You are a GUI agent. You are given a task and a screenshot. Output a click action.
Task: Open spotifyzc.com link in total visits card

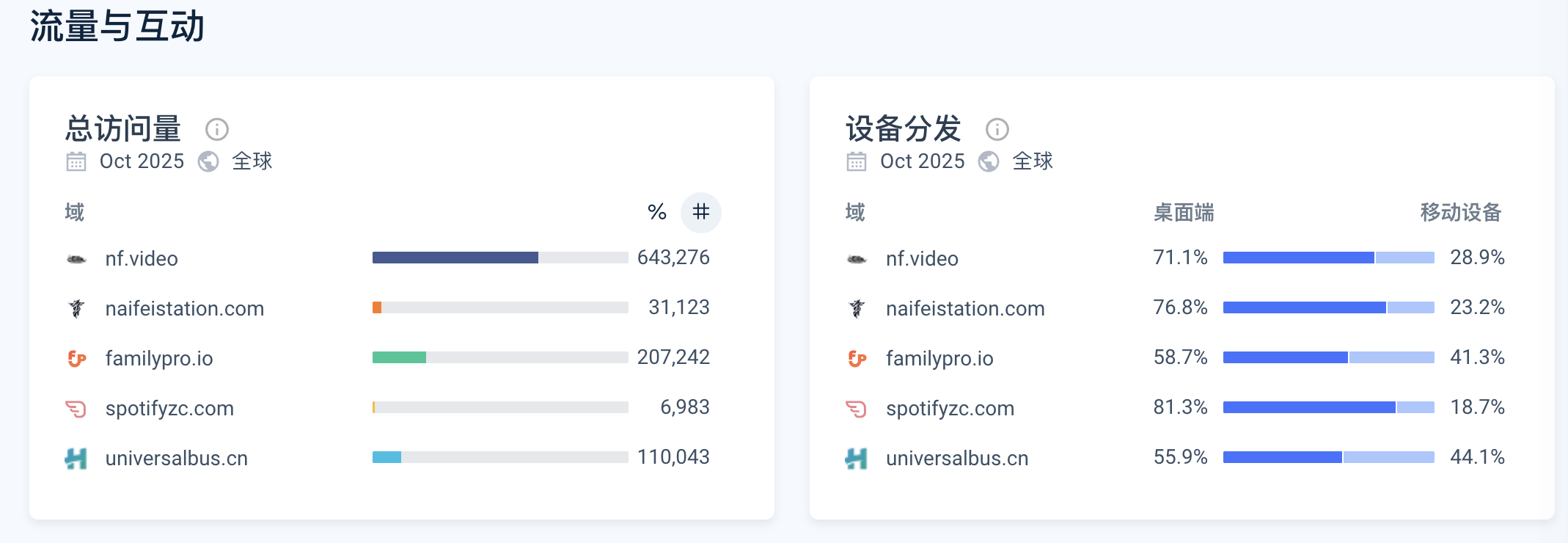[169, 408]
